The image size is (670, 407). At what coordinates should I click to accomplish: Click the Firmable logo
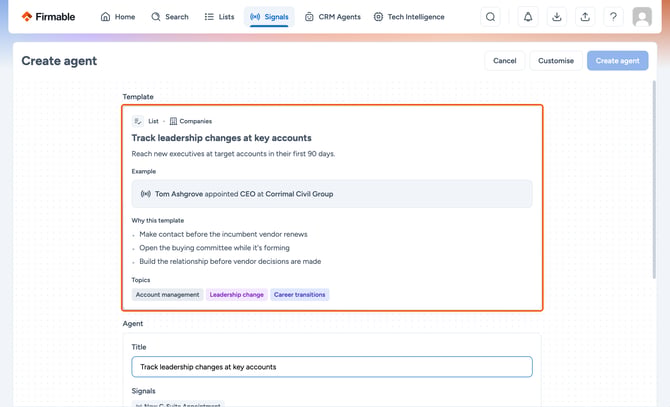click(x=48, y=17)
